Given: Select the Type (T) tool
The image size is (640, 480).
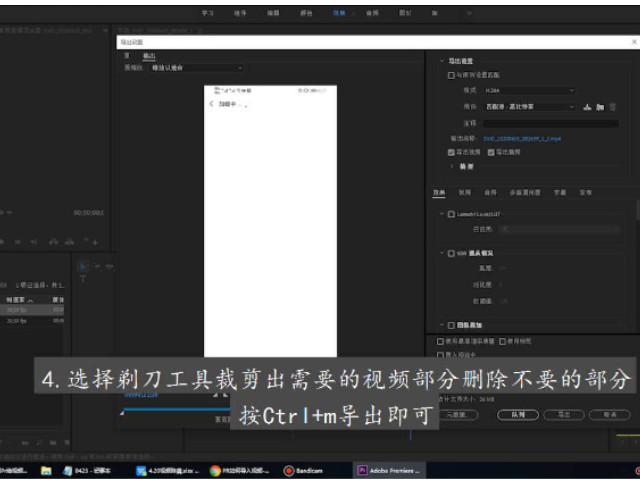Looking at the screenshot, I should [83, 279].
